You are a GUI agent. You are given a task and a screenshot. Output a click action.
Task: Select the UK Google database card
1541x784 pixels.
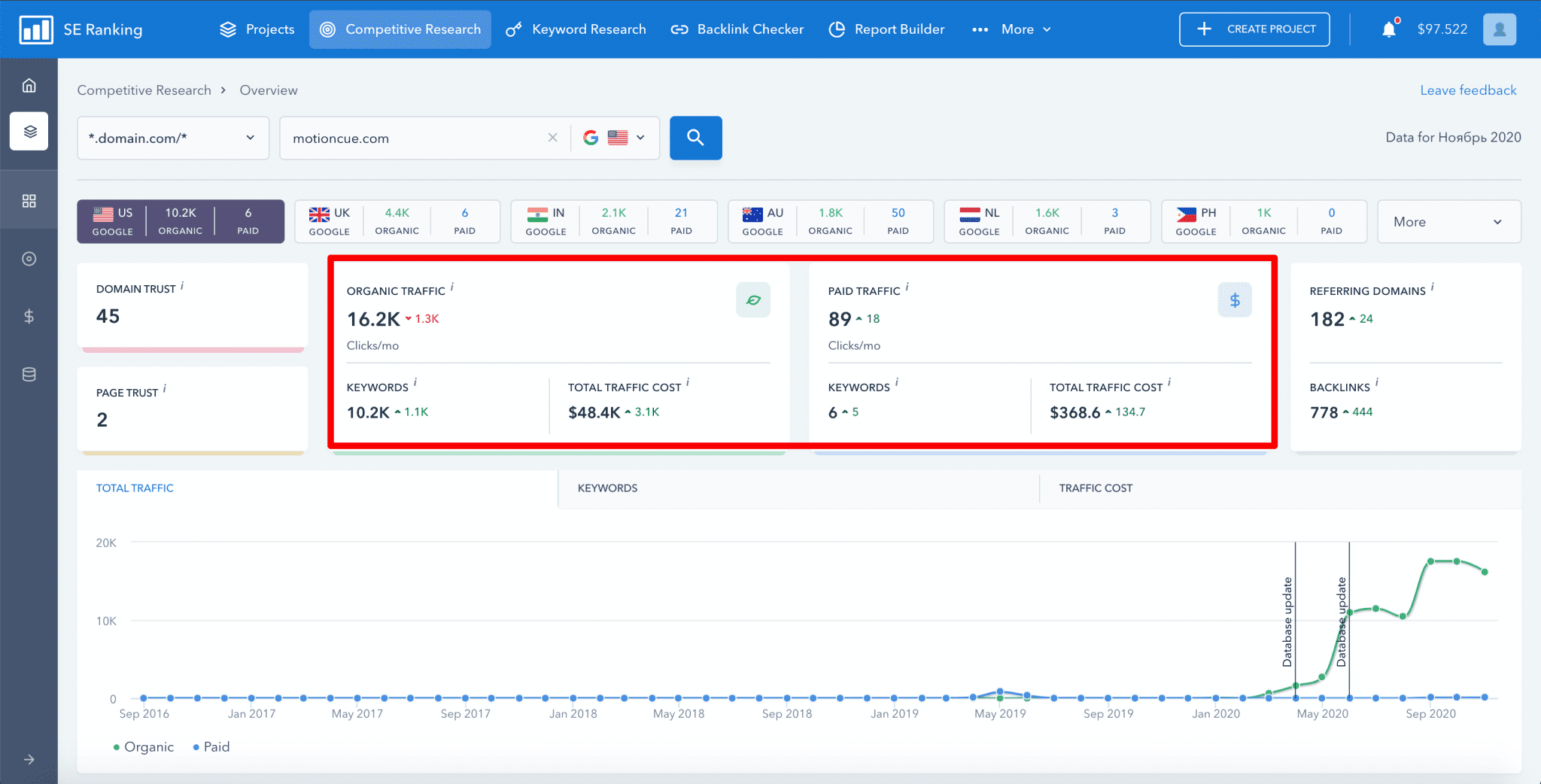coord(397,221)
